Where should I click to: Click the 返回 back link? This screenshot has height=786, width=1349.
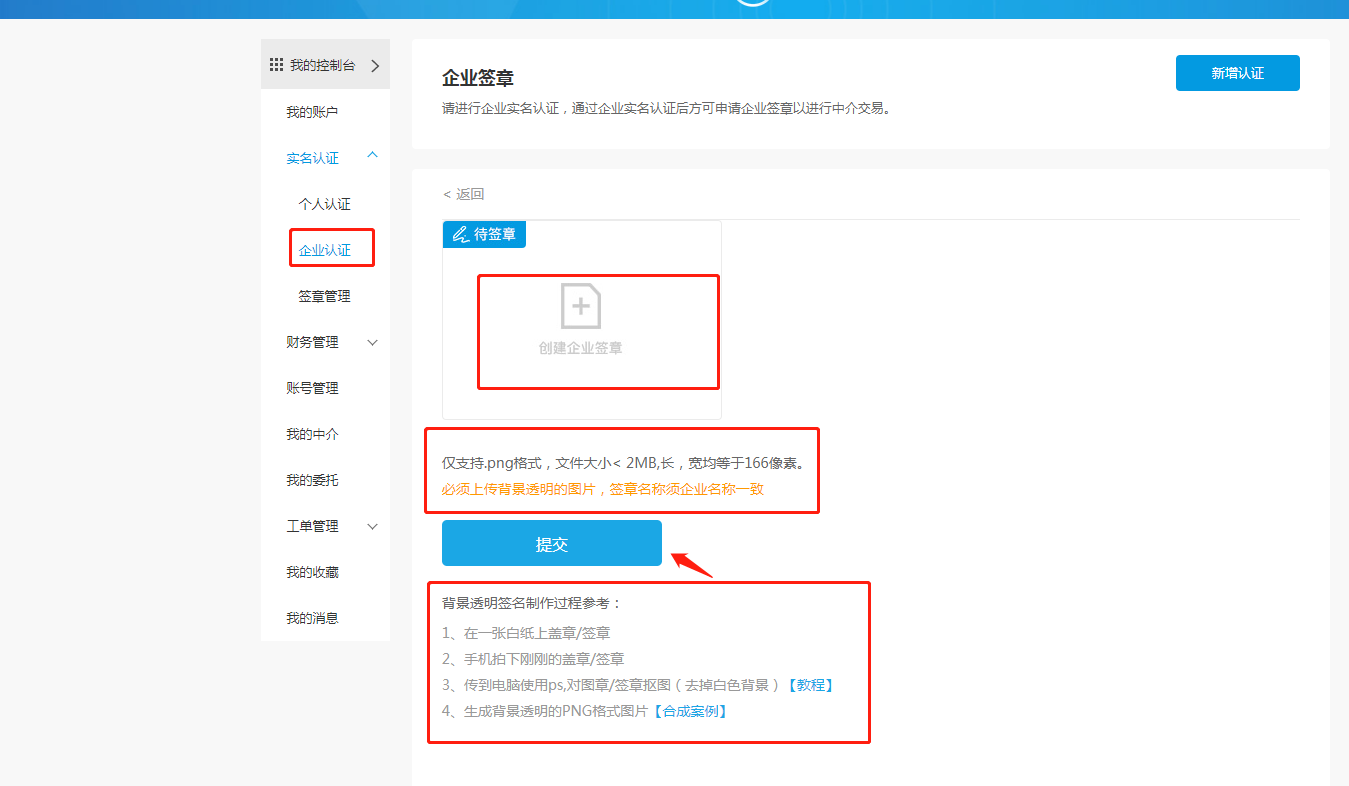tap(464, 194)
